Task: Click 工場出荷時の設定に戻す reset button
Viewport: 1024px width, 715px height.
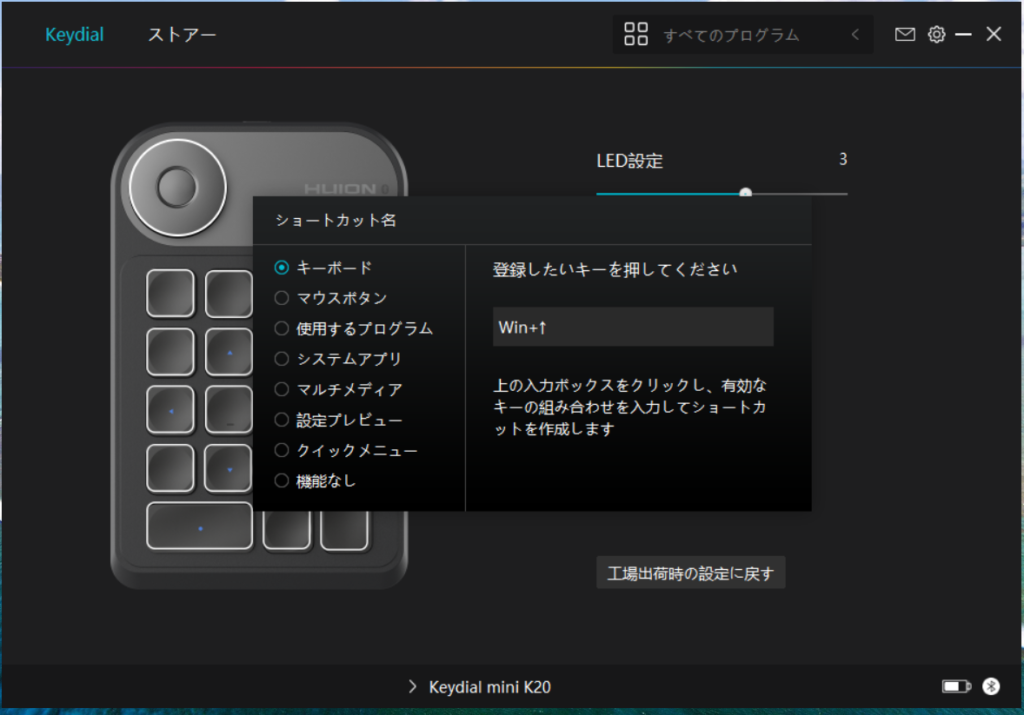Action: [x=690, y=574]
